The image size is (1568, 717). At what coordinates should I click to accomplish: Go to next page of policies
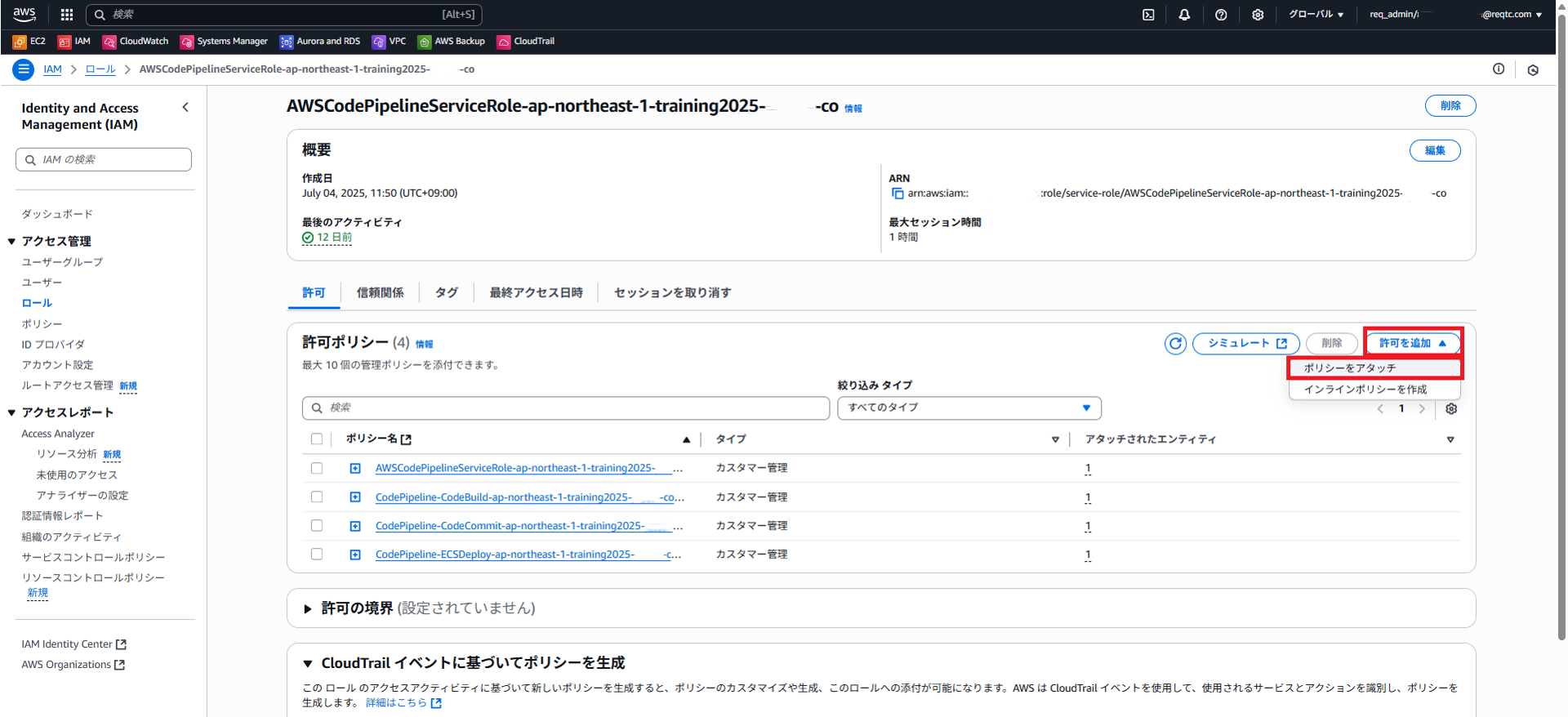click(1422, 409)
